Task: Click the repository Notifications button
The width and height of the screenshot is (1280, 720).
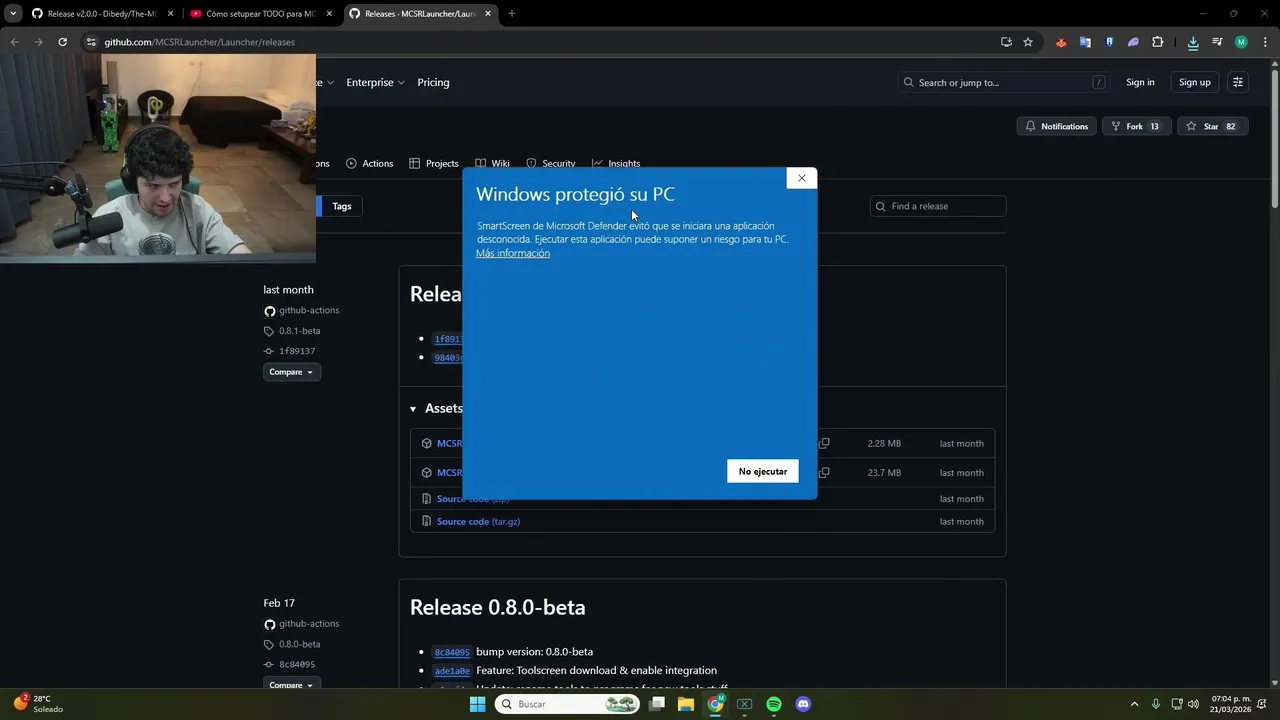Action: [x=1056, y=126]
